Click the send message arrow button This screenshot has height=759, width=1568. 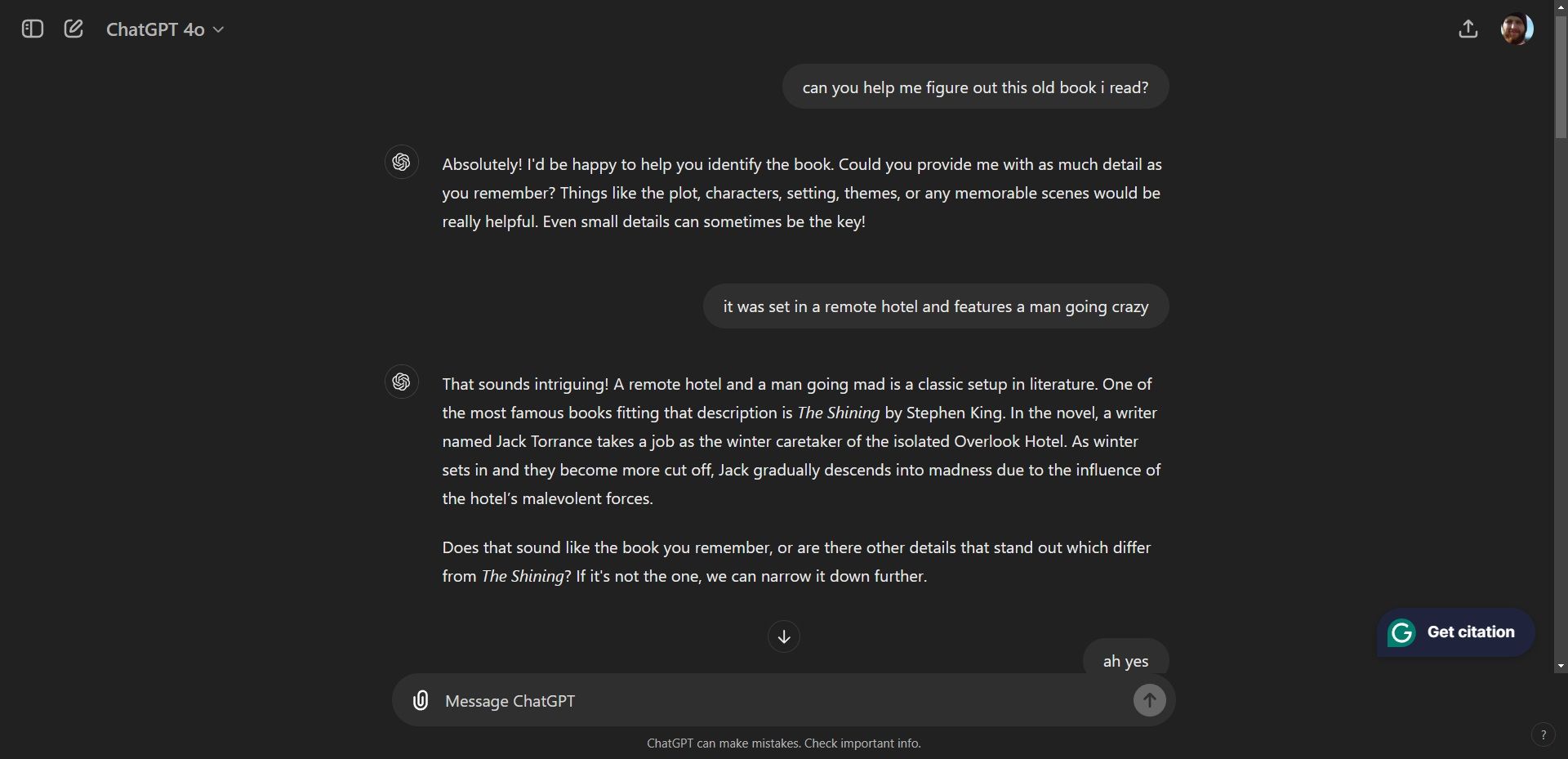click(1149, 700)
